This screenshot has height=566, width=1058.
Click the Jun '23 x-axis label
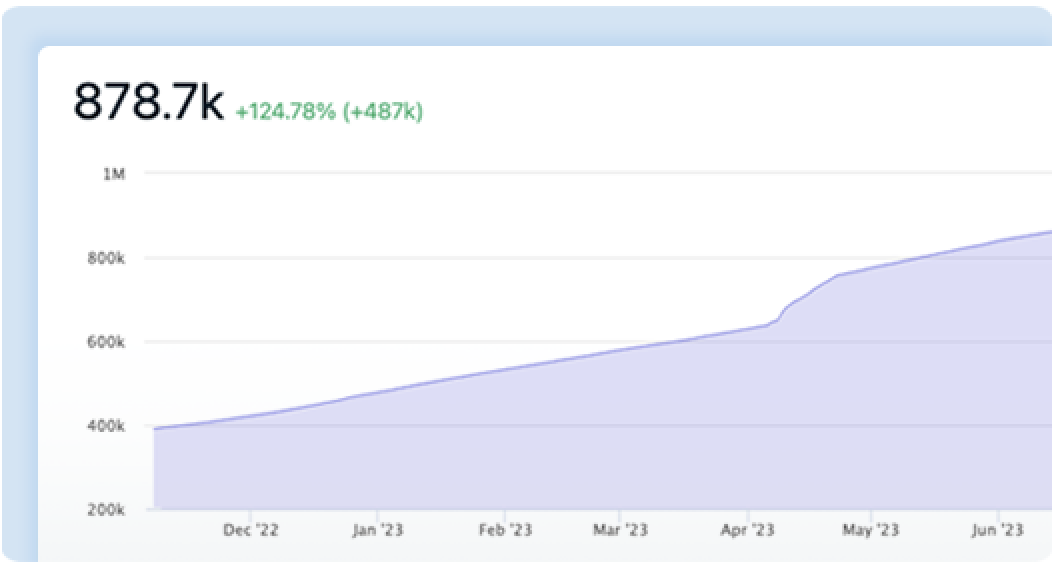(x=998, y=530)
